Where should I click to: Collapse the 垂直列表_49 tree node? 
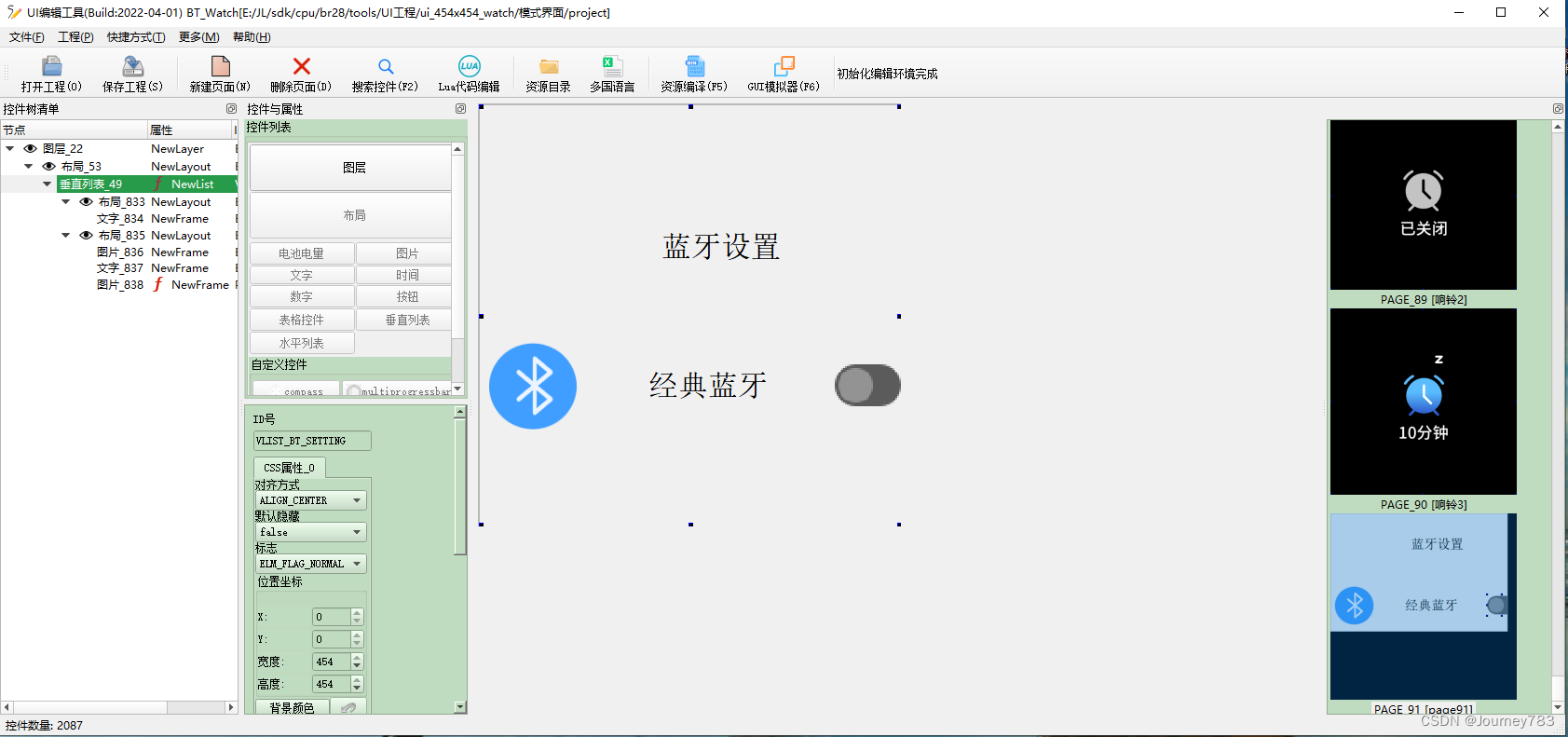(48, 184)
